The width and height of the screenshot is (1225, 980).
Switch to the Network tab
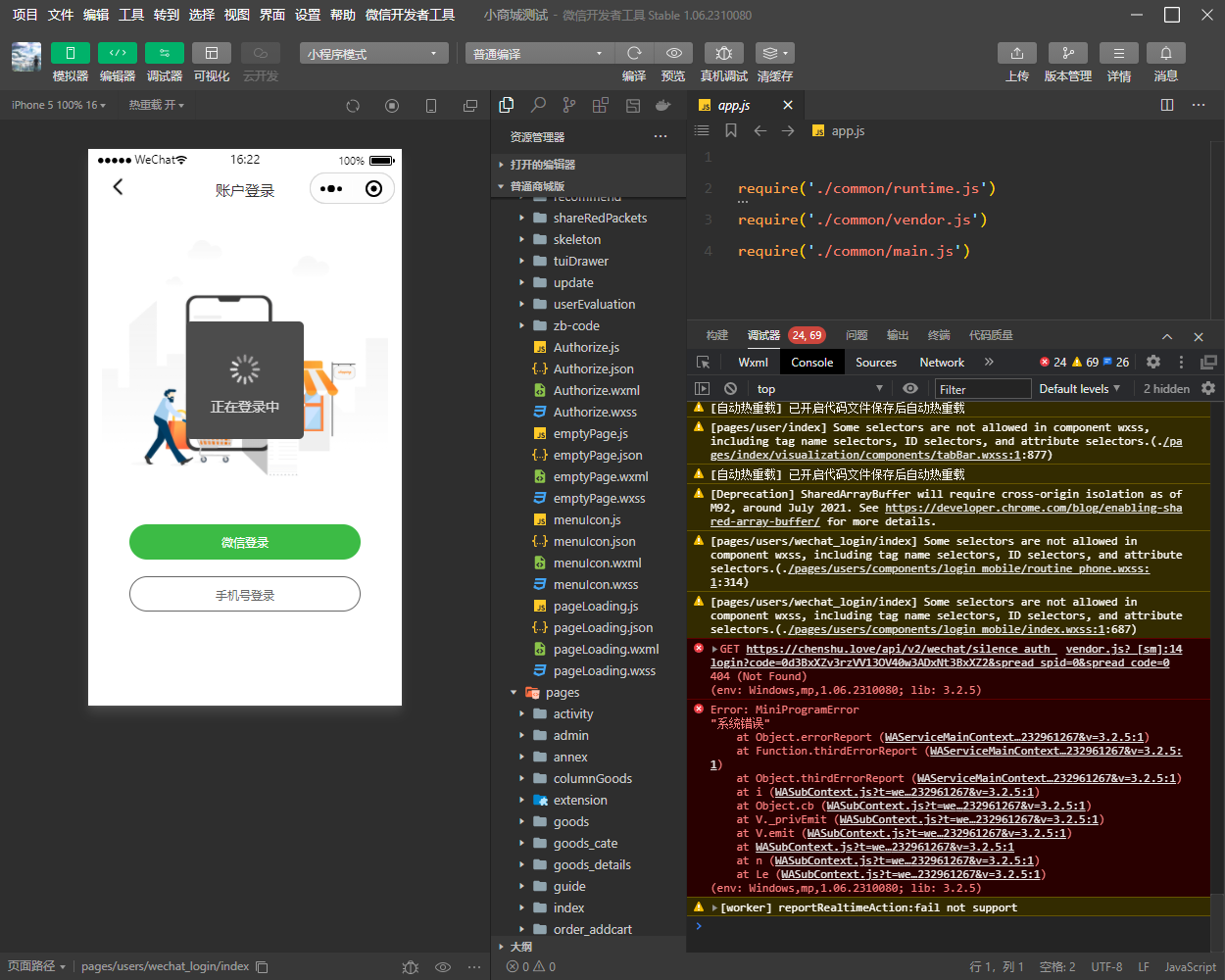(942, 362)
